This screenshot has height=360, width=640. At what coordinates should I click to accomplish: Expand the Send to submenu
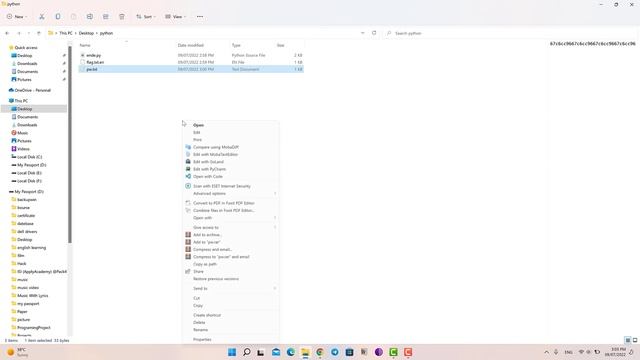(231, 289)
